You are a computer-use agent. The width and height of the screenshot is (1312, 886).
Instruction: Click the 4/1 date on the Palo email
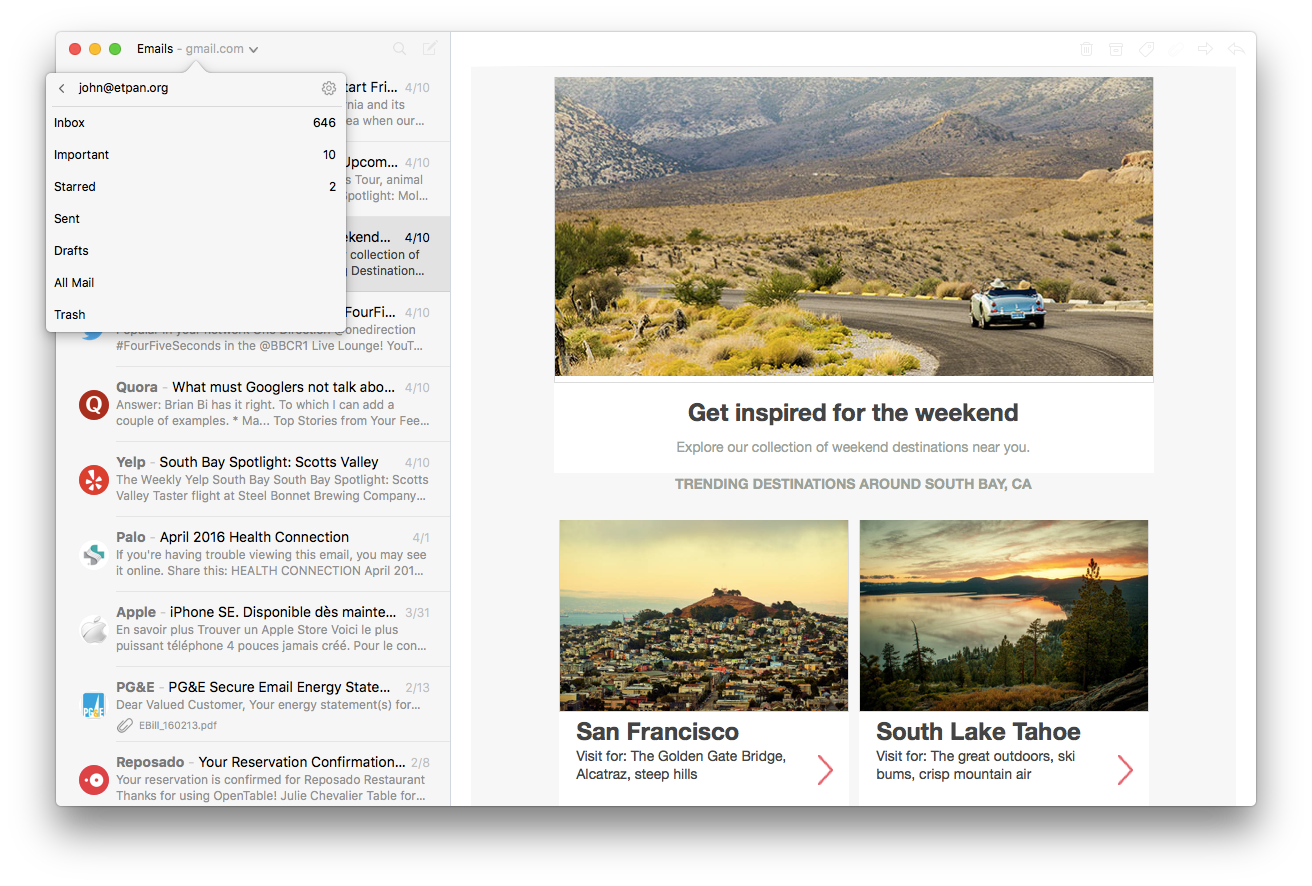(x=421, y=538)
